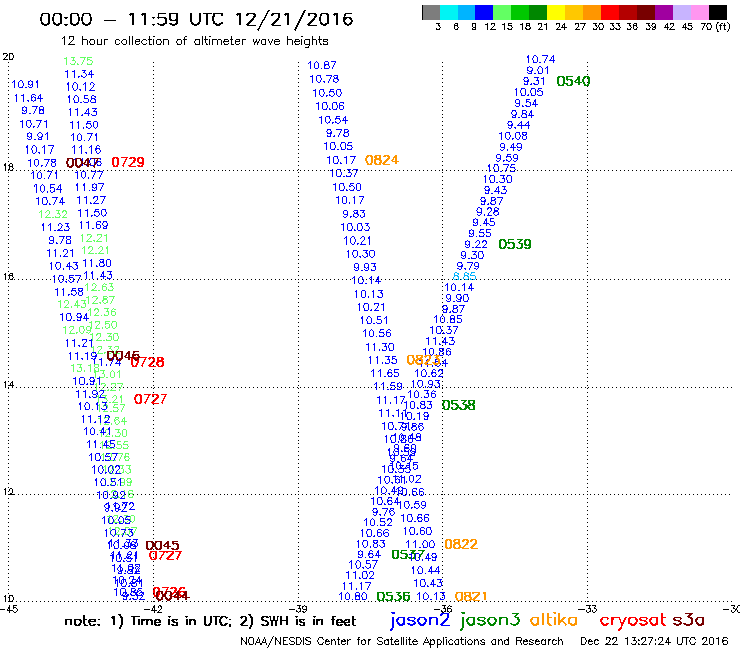
Task: Click the green '0540' time label
Action: [x=573, y=81]
